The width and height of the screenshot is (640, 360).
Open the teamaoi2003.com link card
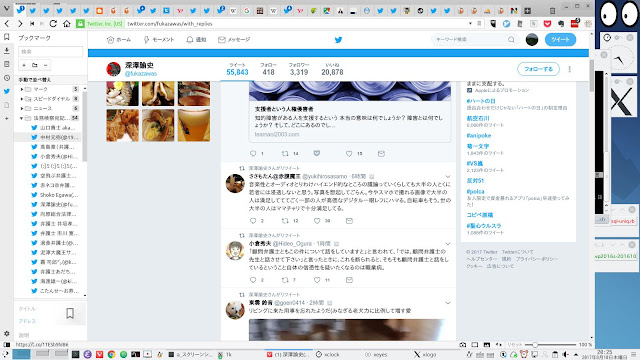[350, 122]
